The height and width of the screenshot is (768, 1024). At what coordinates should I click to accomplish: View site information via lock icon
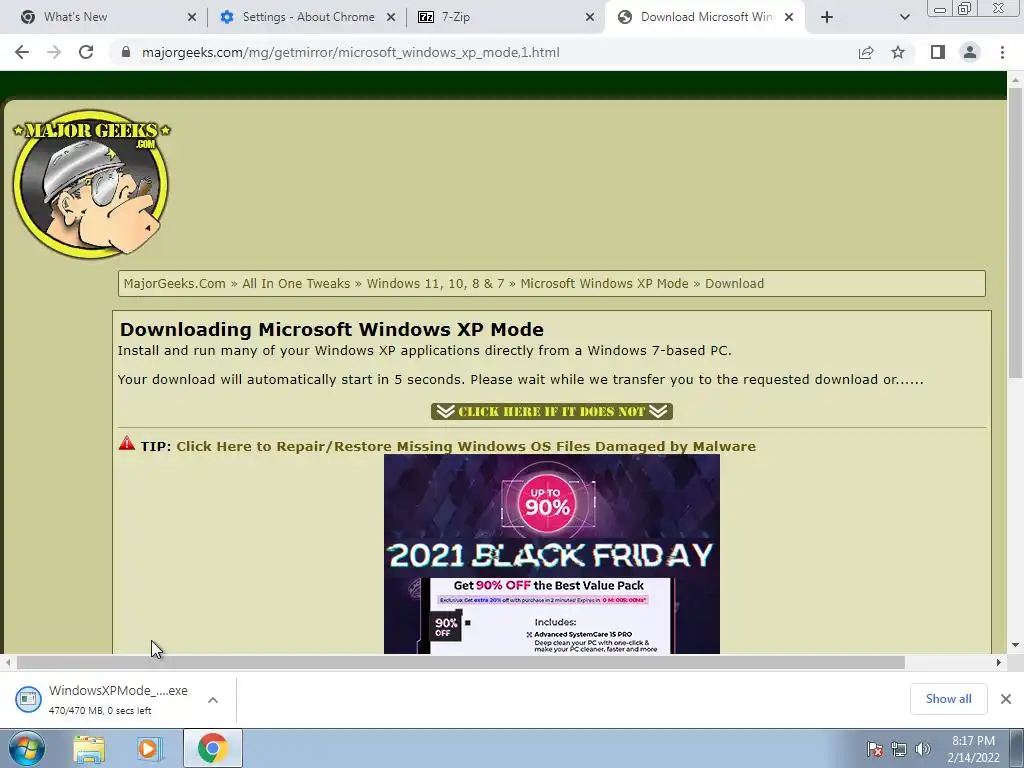tap(126, 52)
